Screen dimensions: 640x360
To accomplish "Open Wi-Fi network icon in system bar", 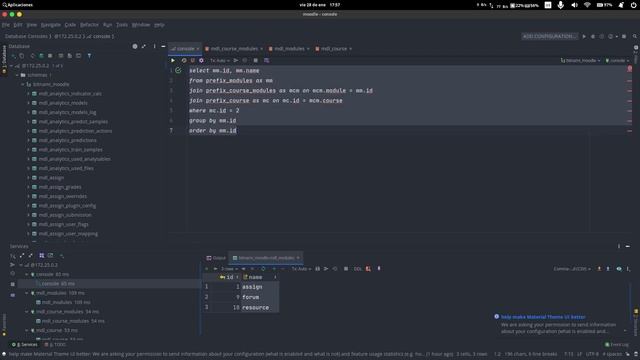I will 587,5.
